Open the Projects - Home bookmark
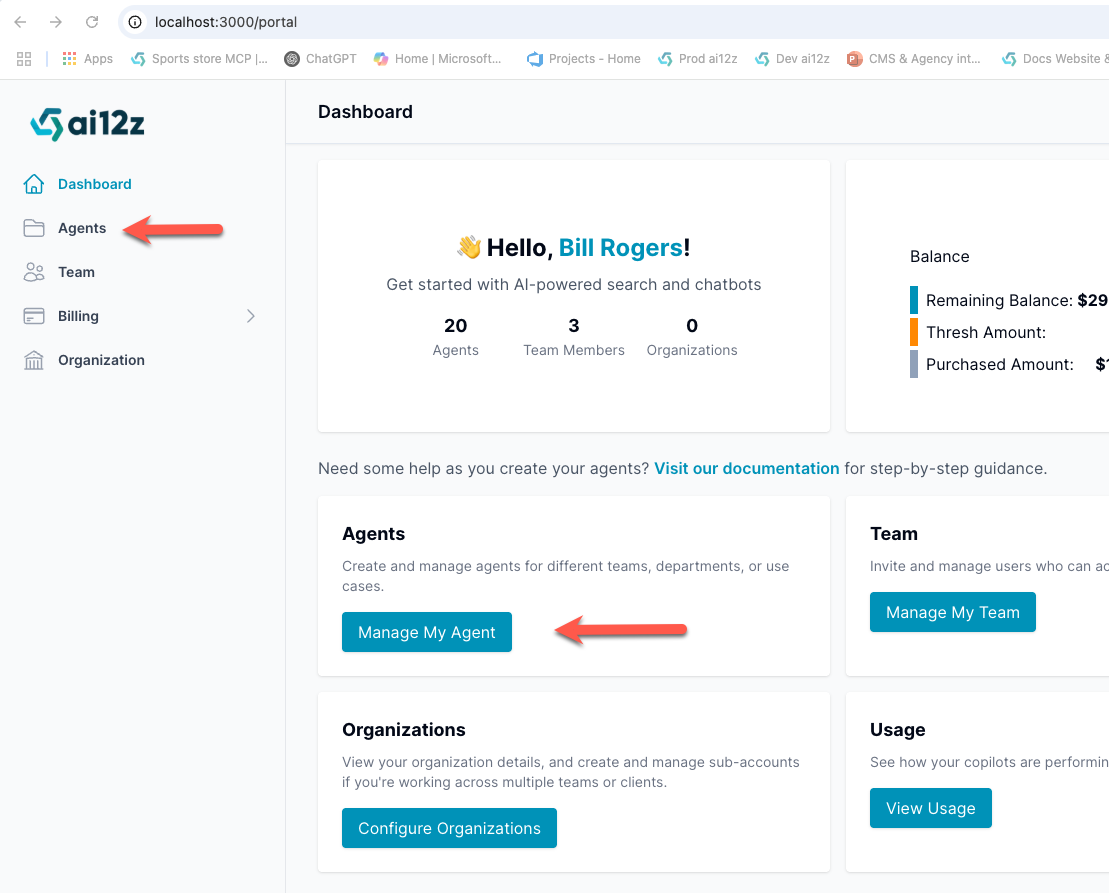The image size is (1109, 893). coord(583,59)
